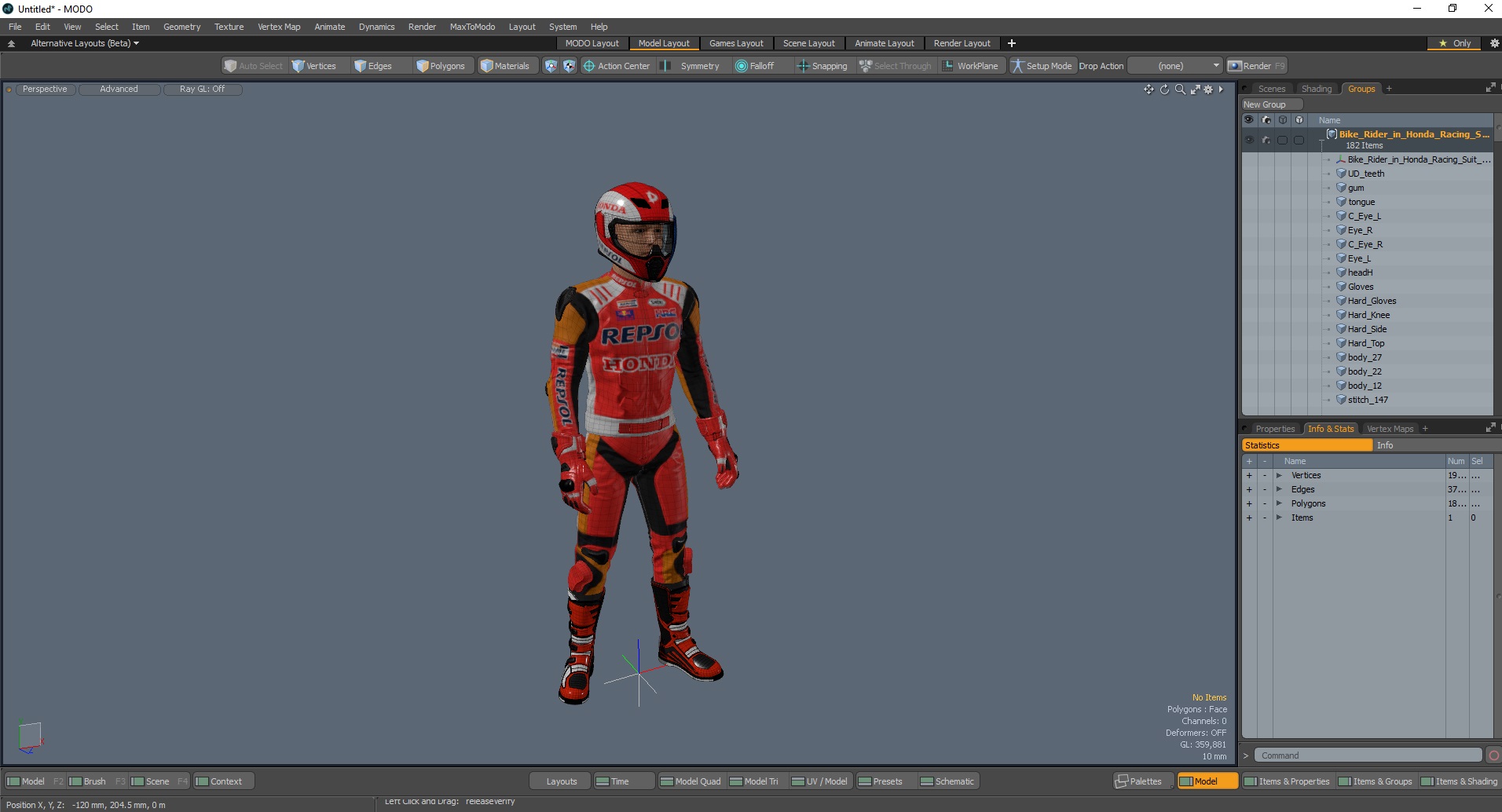
Task: Select the UD_teeth item
Action: point(1365,174)
